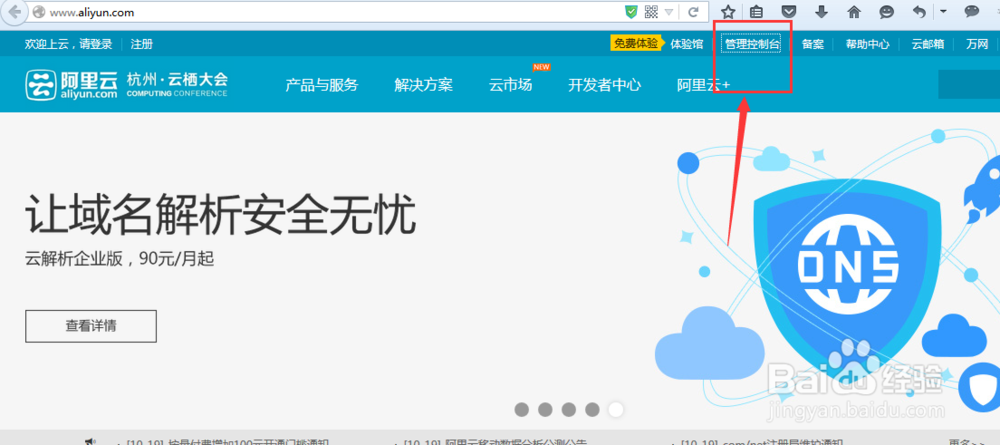The width and height of the screenshot is (1000, 445).
Task: Bookmark this page with star icon
Action: tap(728, 12)
